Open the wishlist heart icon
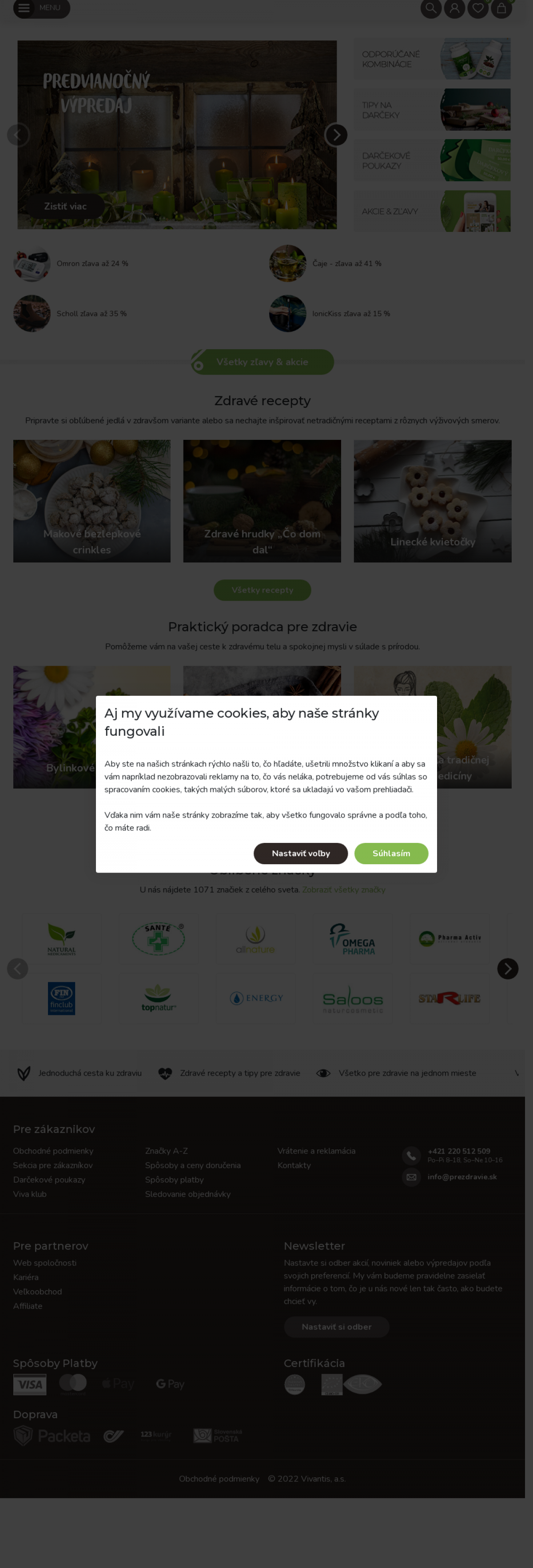This screenshot has width=533, height=1568. 478,8
